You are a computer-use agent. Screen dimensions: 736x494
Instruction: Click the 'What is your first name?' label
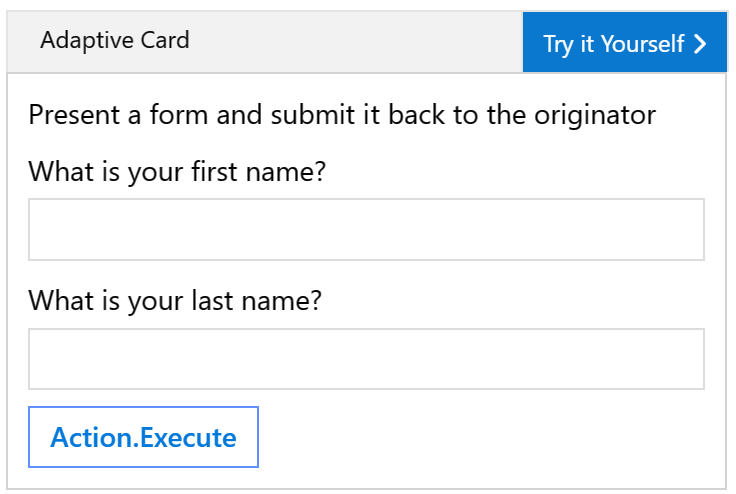point(177,171)
